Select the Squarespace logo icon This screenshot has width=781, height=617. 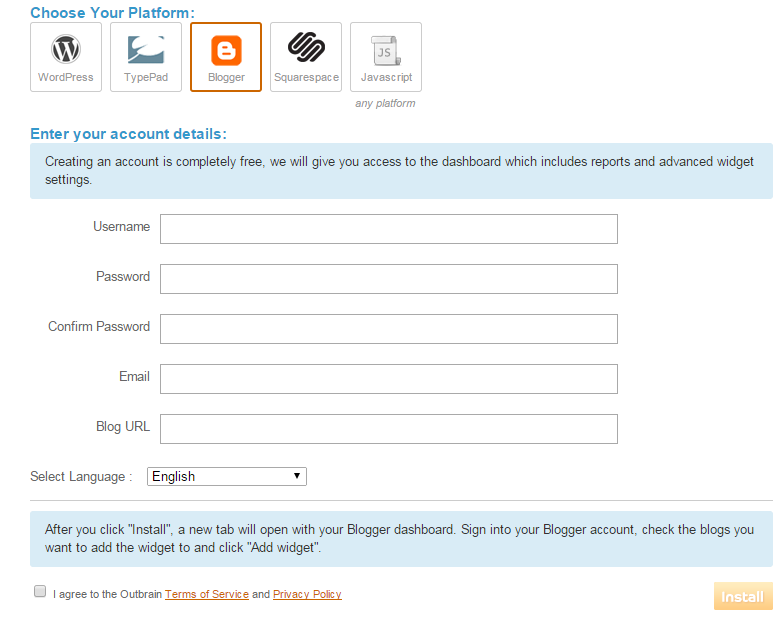click(x=306, y=47)
